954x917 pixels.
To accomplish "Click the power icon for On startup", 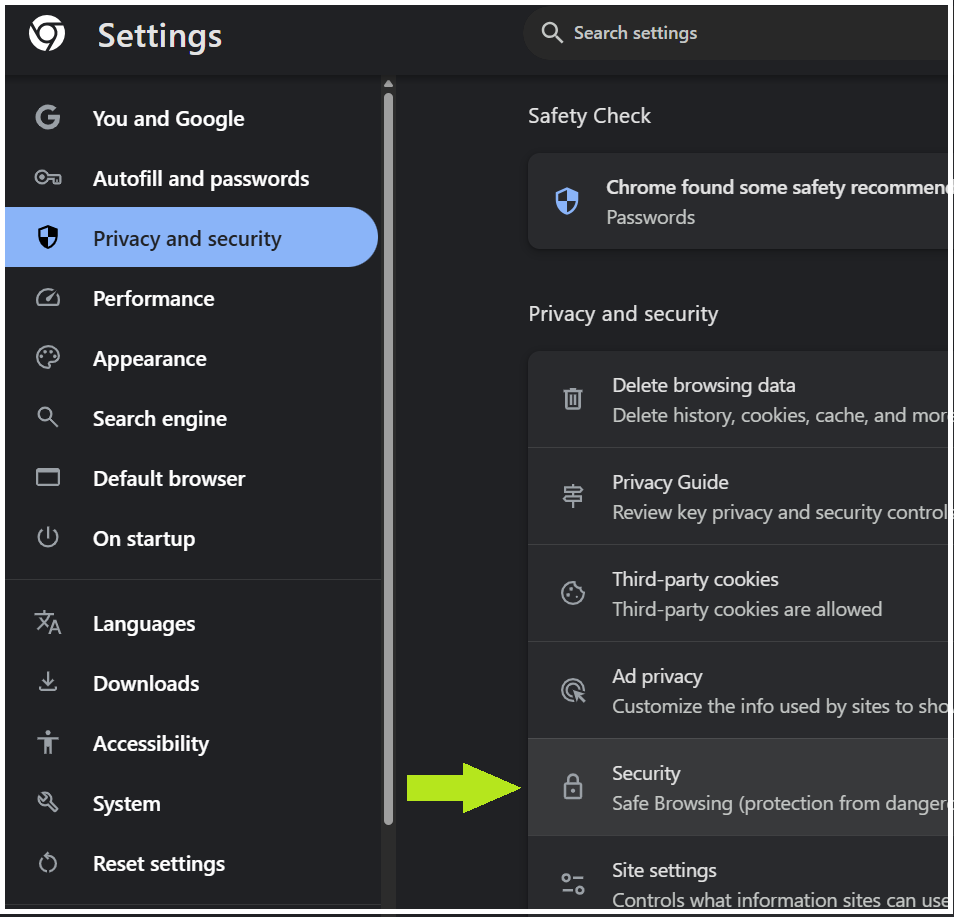I will [47, 537].
